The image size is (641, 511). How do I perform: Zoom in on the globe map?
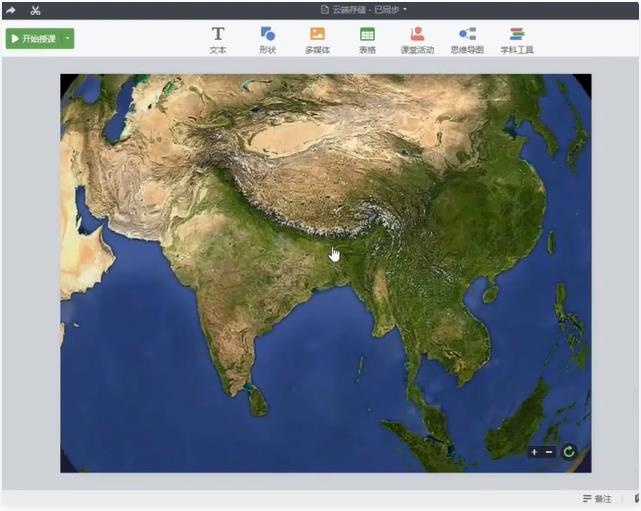[x=534, y=452]
